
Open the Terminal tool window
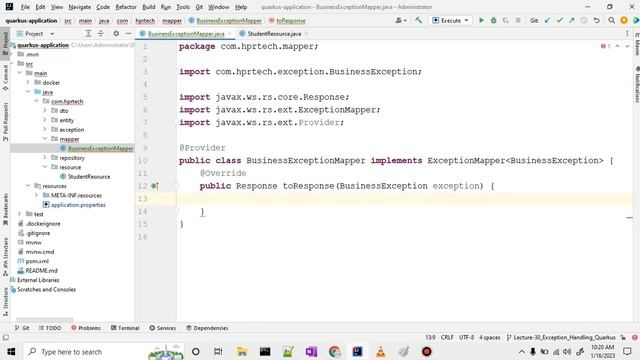(125, 328)
